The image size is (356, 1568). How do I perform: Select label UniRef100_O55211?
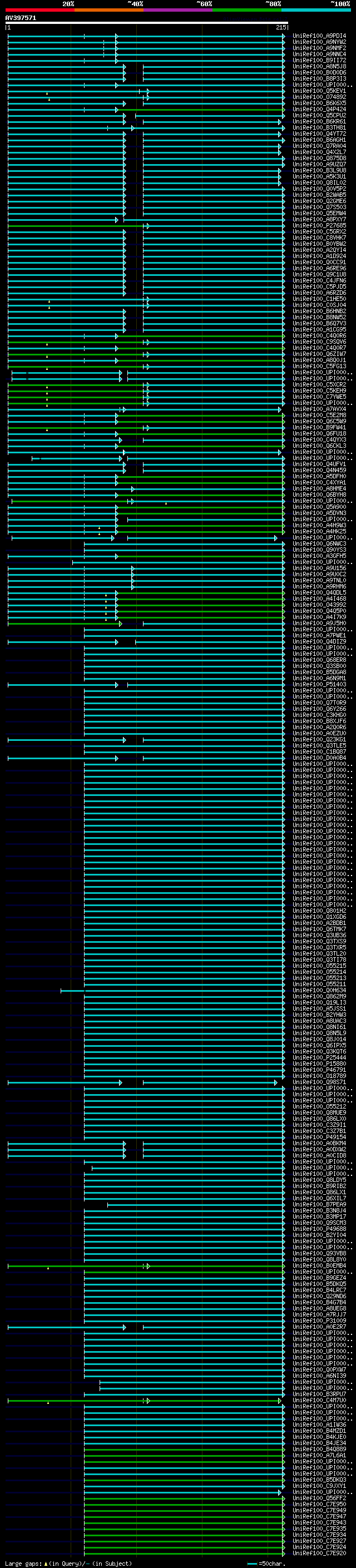point(319,985)
